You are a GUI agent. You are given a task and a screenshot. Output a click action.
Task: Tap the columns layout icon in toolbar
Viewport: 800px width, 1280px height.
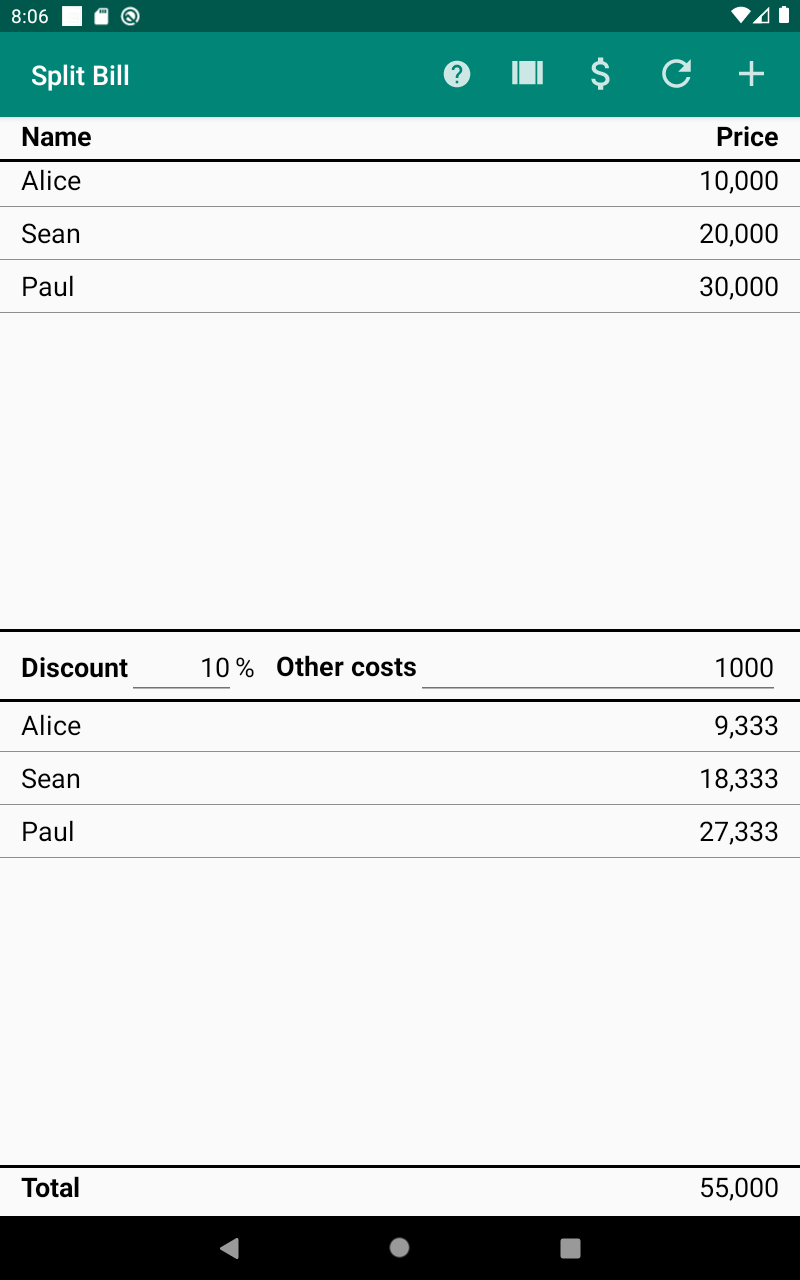tap(527, 73)
